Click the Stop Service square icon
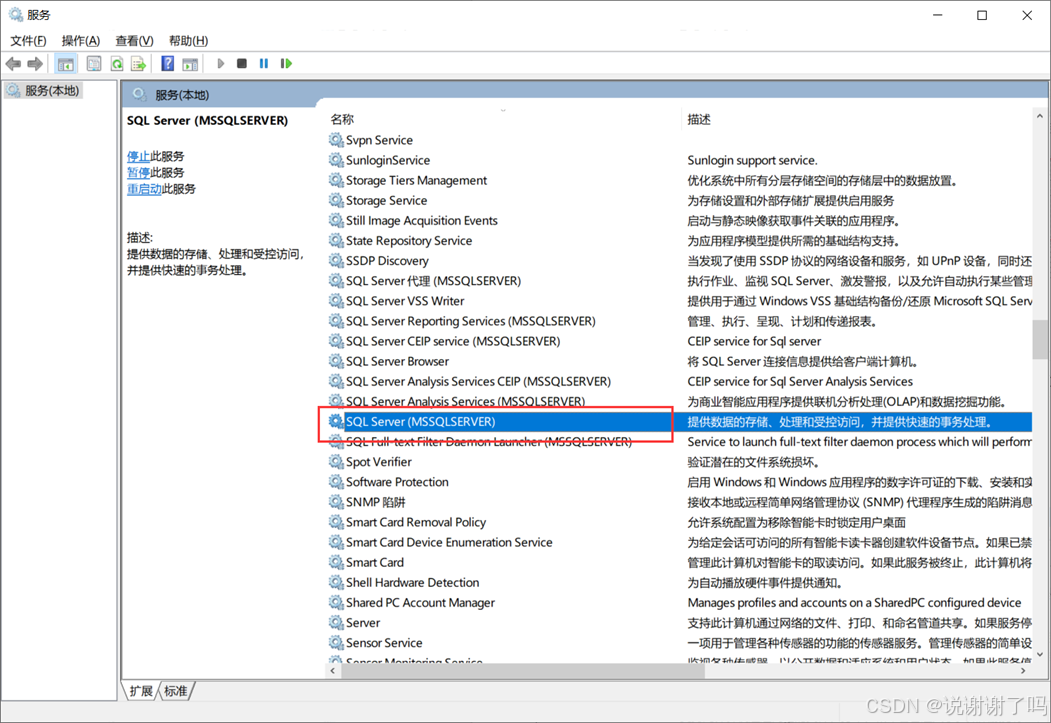The width and height of the screenshot is (1051, 723). coord(242,64)
